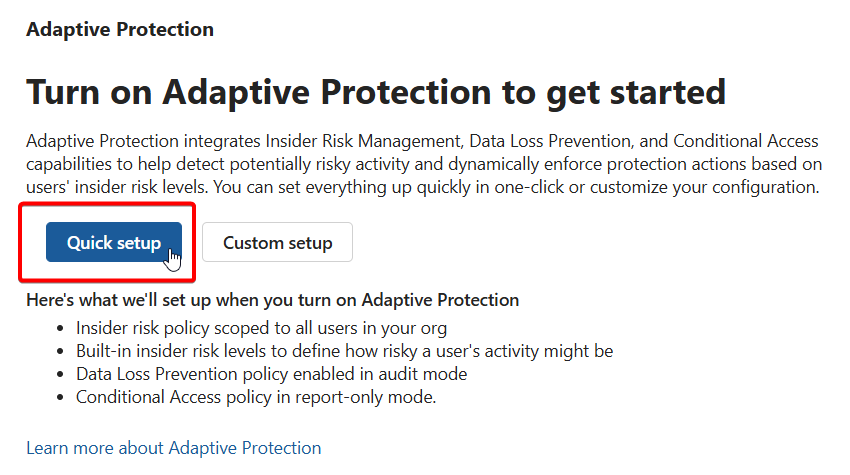This screenshot has width=850, height=475.
Task: Select the 'Insider risk policy scoped' bullet
Action: (x=261, y=328)
